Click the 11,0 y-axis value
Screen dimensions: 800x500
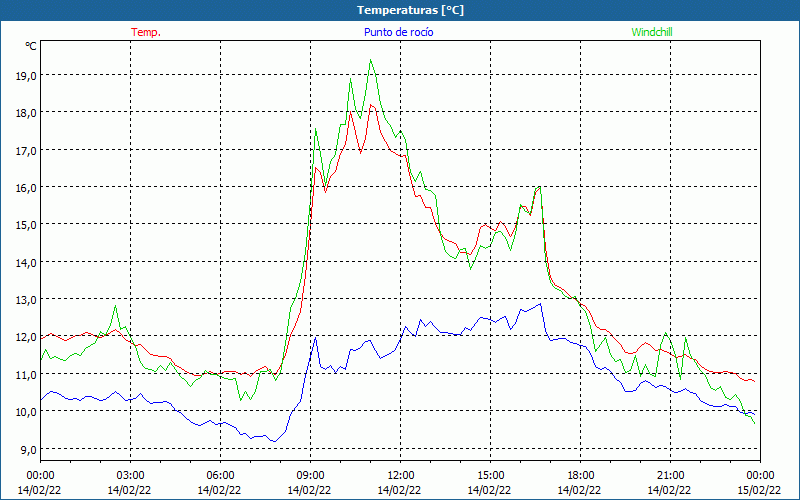click(x=27, y=375)
